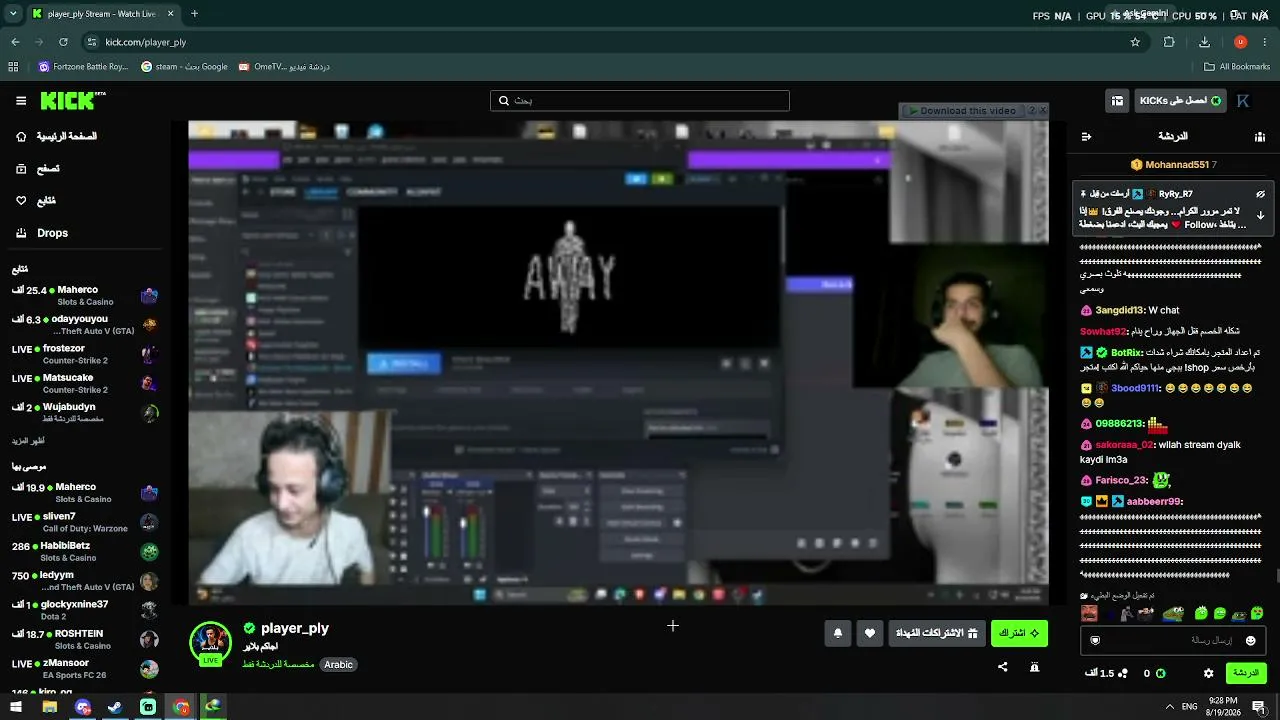Open All Bookmarks folder
The image size is (1280, 720).
click(x=1237, y=67)
